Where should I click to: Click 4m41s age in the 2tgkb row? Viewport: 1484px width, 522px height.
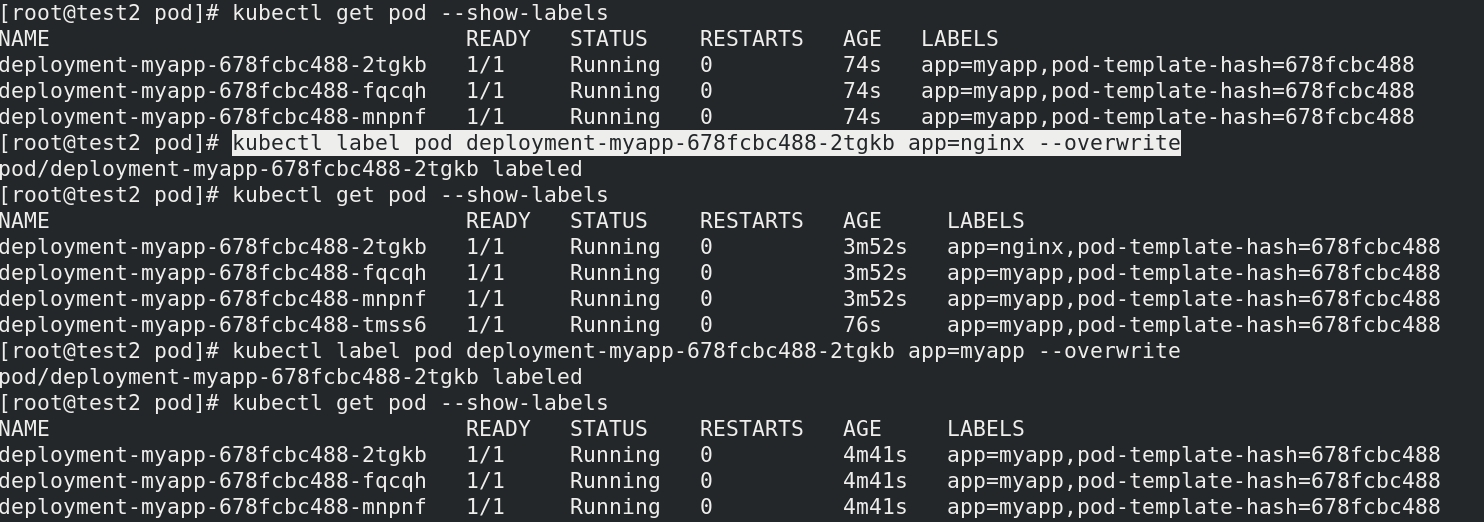click(875, 455)
